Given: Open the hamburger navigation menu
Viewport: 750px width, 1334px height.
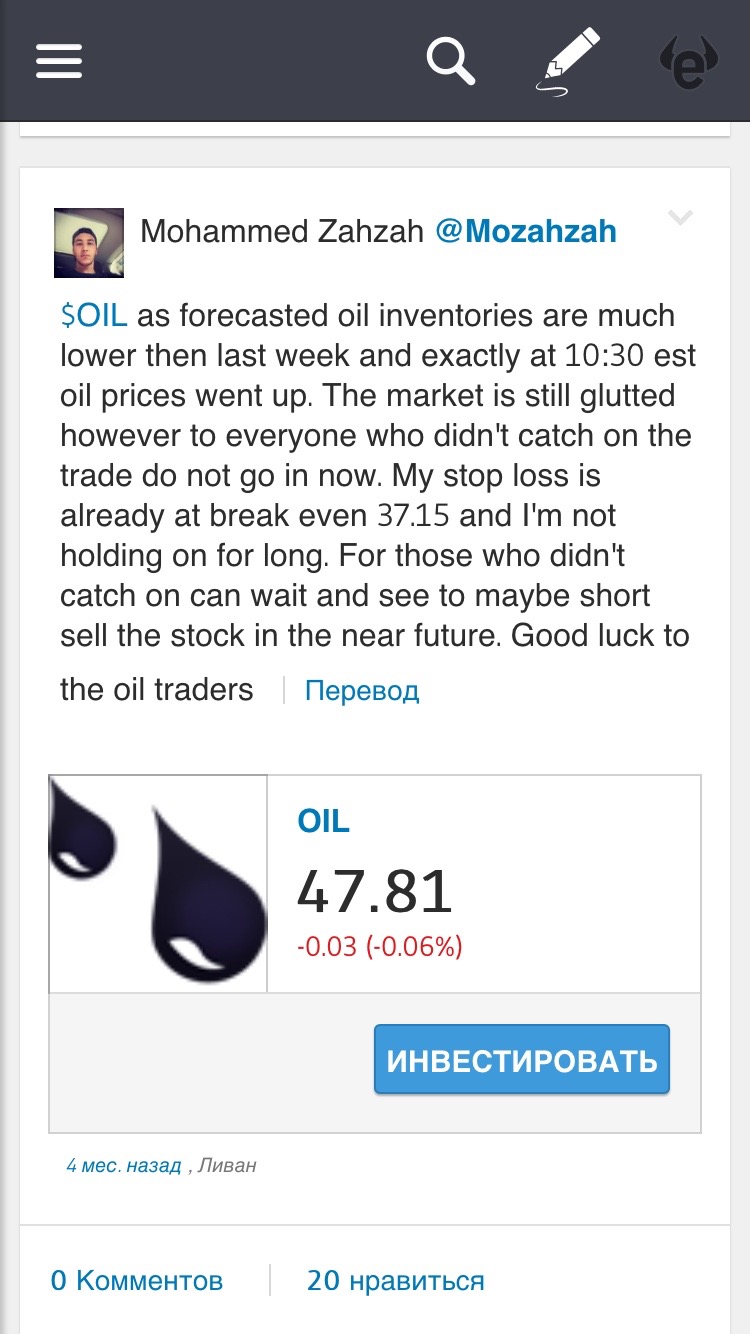Looking at the screenshot, I should pos(59,61).
